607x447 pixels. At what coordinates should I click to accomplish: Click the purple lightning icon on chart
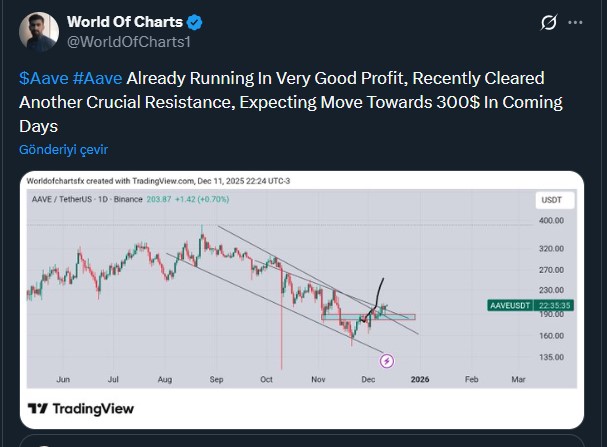pos(387,360)
